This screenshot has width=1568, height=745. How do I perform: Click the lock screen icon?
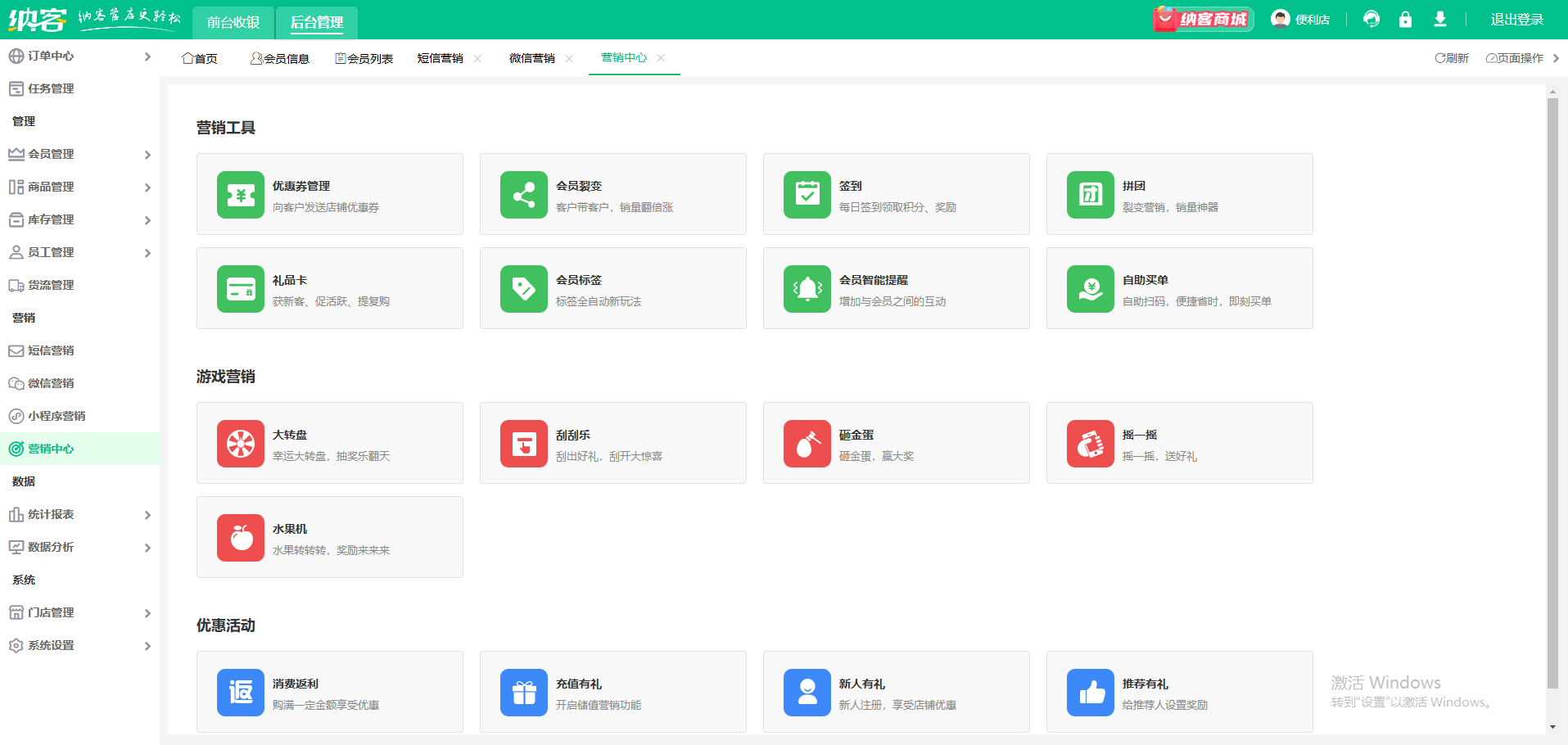[1406, 19]
